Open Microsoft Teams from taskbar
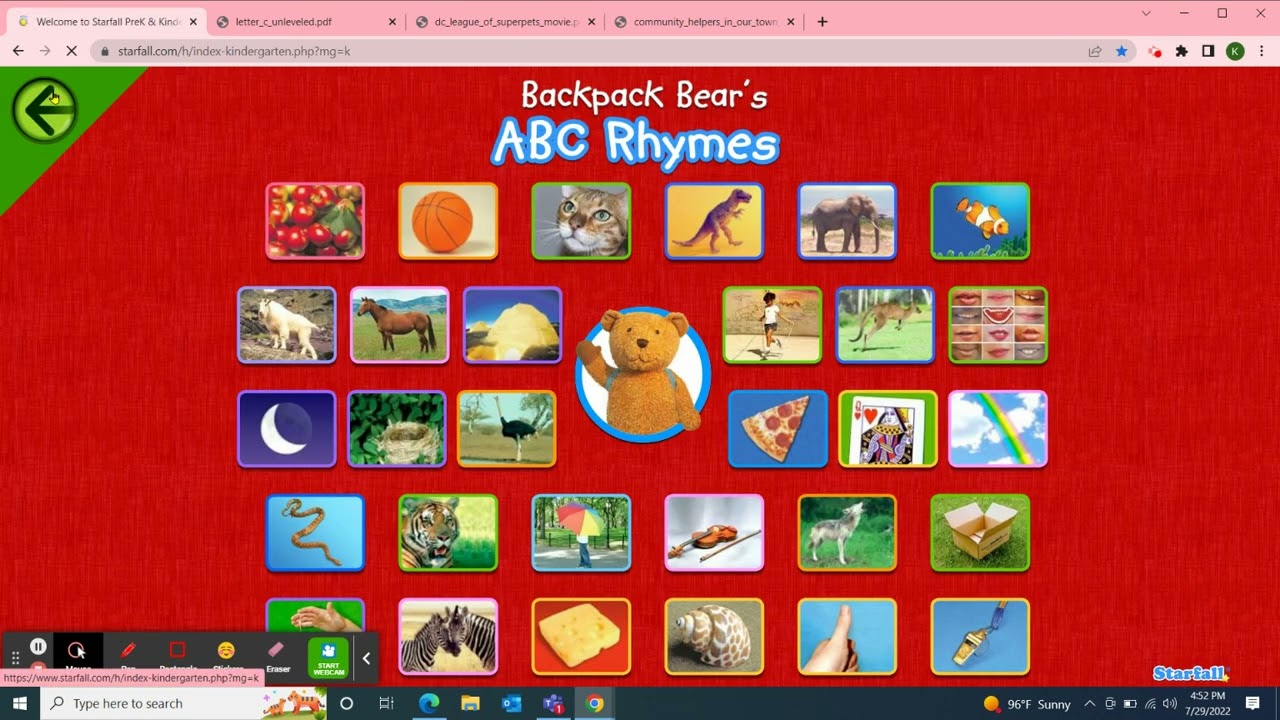The height and width of the screenshot is (720, 1280). click(x=553, y=703)
